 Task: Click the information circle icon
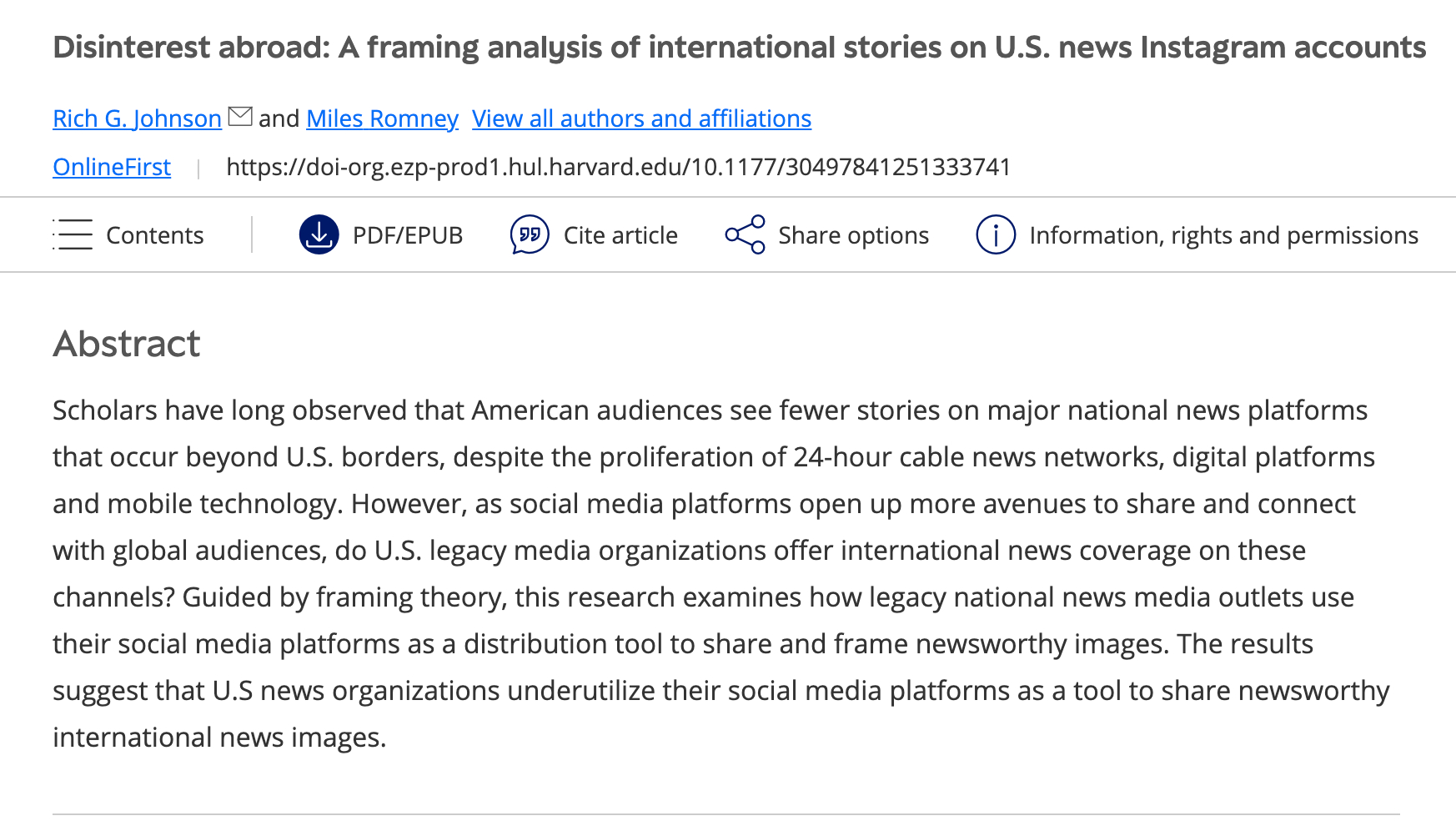pyautogui.click(x=995, y=234)
